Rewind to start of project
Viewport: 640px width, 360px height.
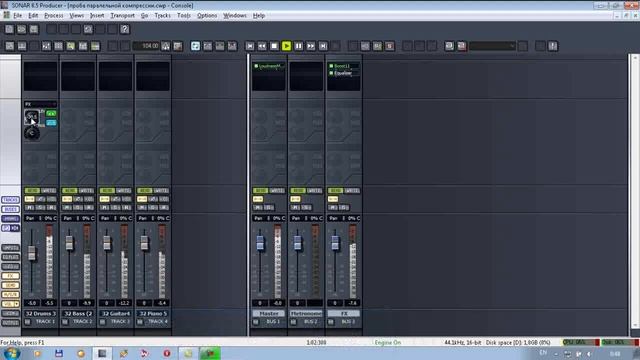(250, 46)
